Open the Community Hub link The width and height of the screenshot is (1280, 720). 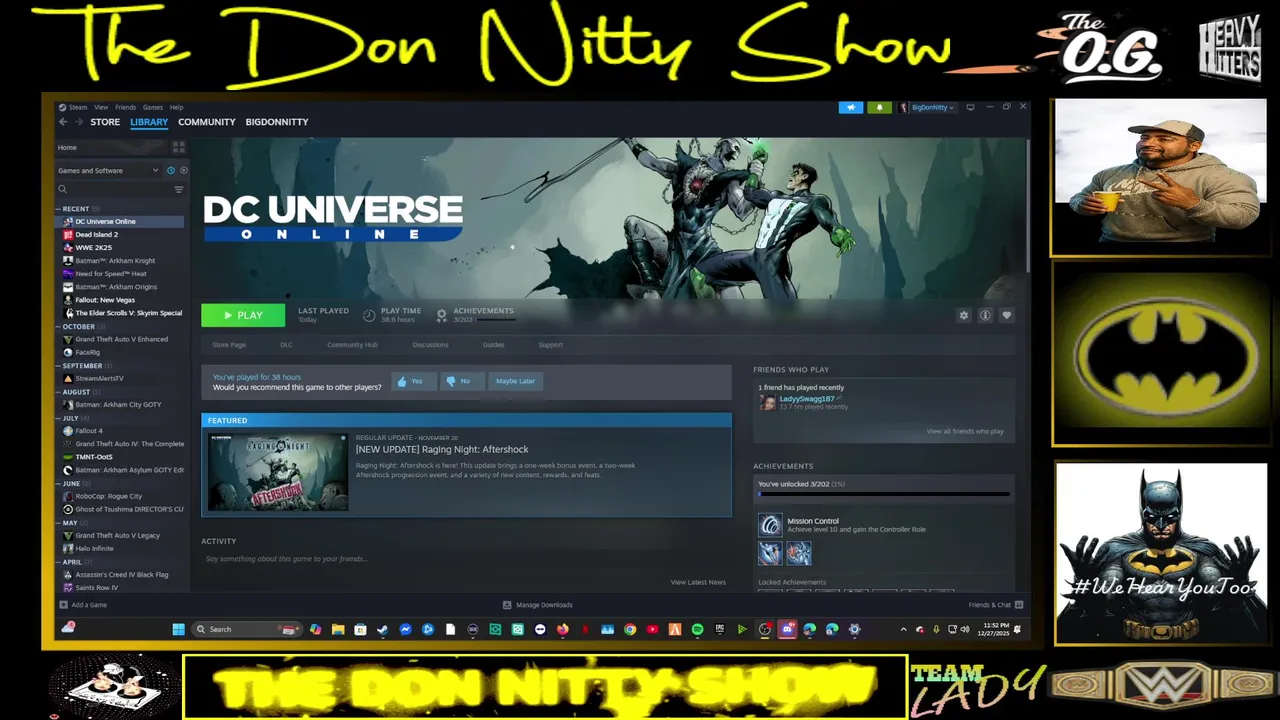[x=352, y=345]
